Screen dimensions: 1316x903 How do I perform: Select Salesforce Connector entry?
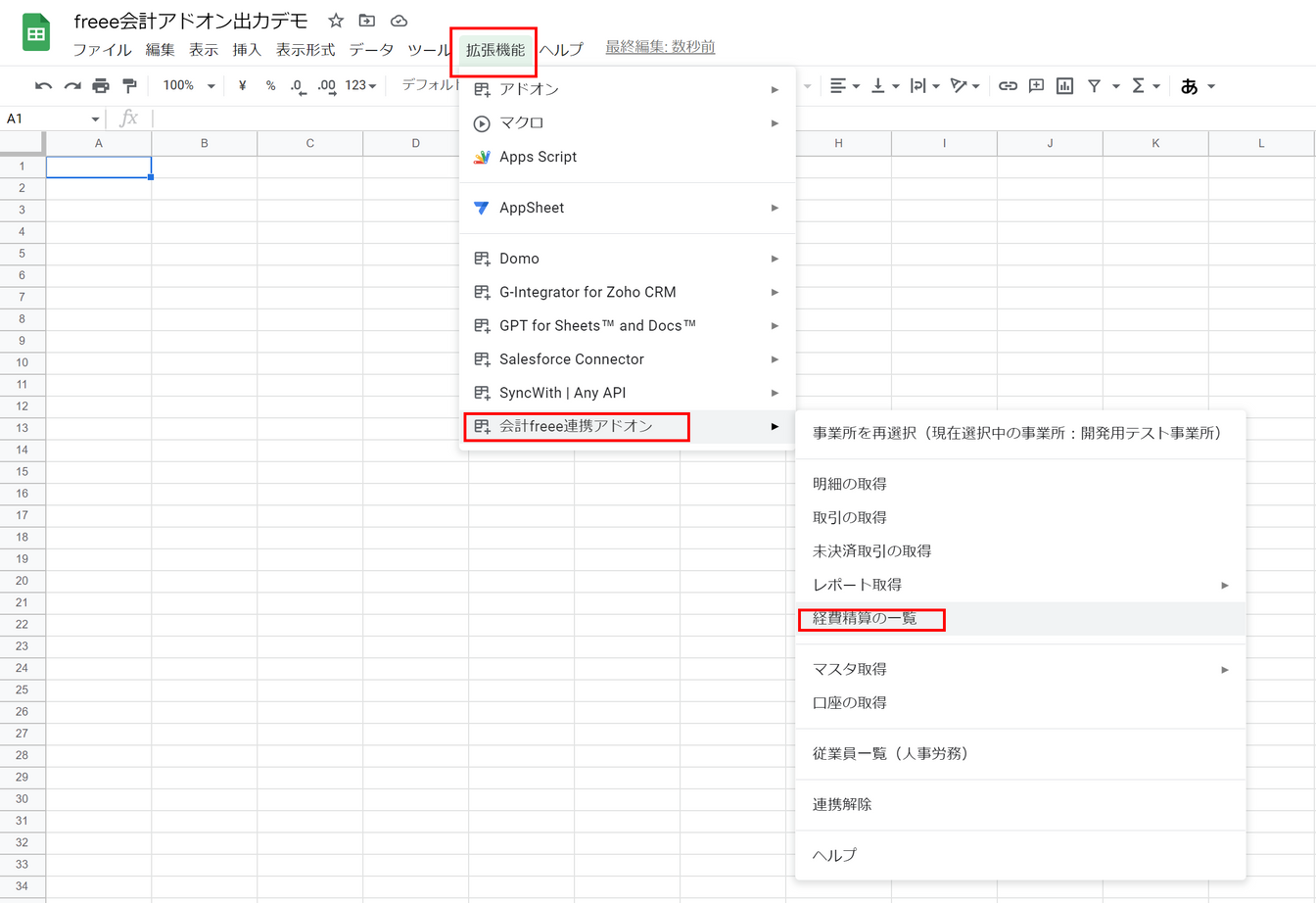(627, 359)
